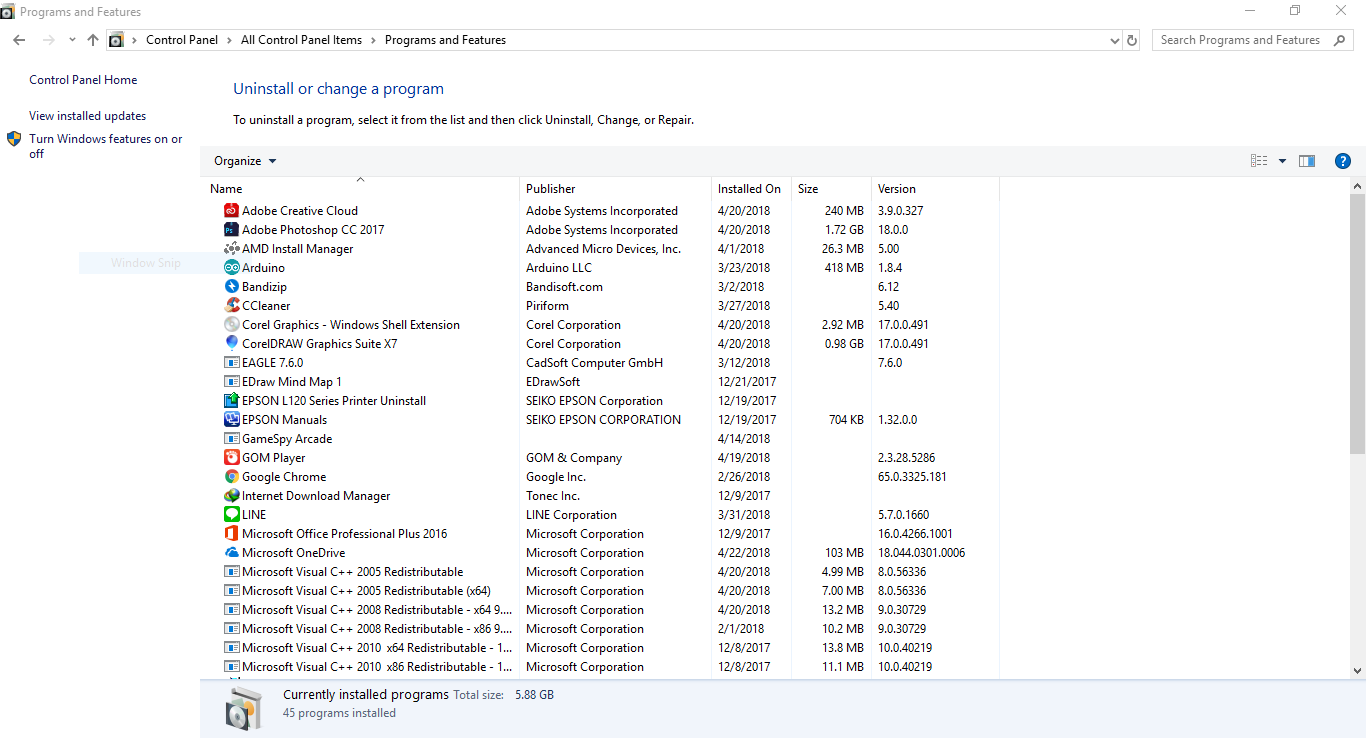Open the Organize dropdown menu
The width and height of the screenshot is (1366, 738).
[245, 161]
